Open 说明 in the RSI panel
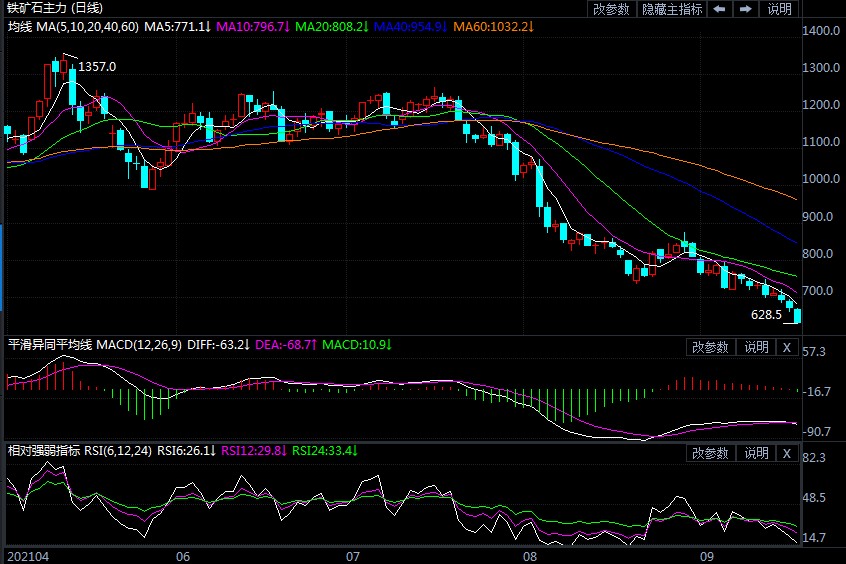This screenshot has height=564, width=846. point(755,453)
